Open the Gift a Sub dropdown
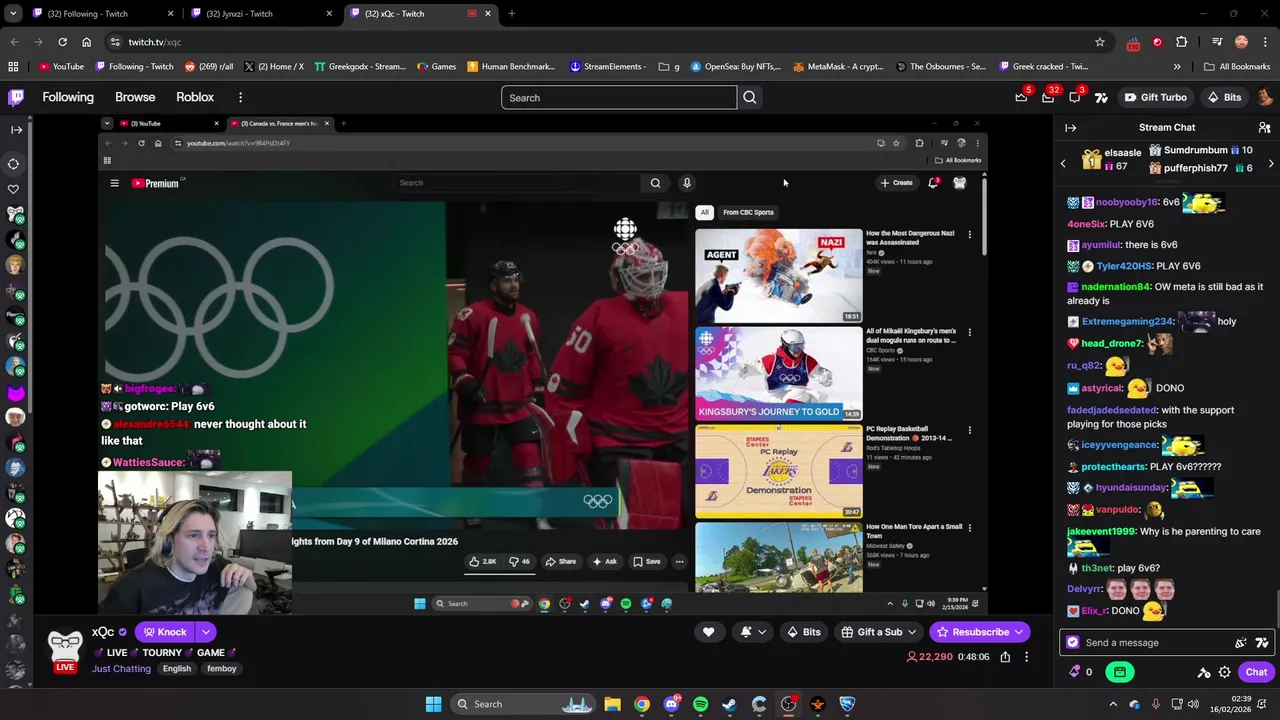The width and height of the screenshot is (1280, 720). point(879,632)
